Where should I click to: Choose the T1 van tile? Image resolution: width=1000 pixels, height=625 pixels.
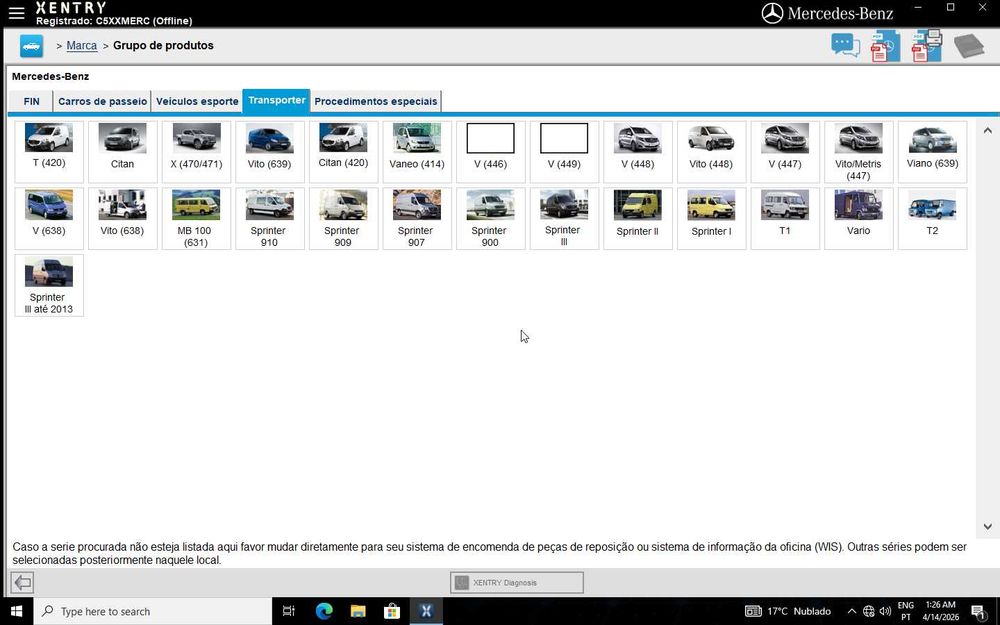pyautogui.click(x=785, y=219)
